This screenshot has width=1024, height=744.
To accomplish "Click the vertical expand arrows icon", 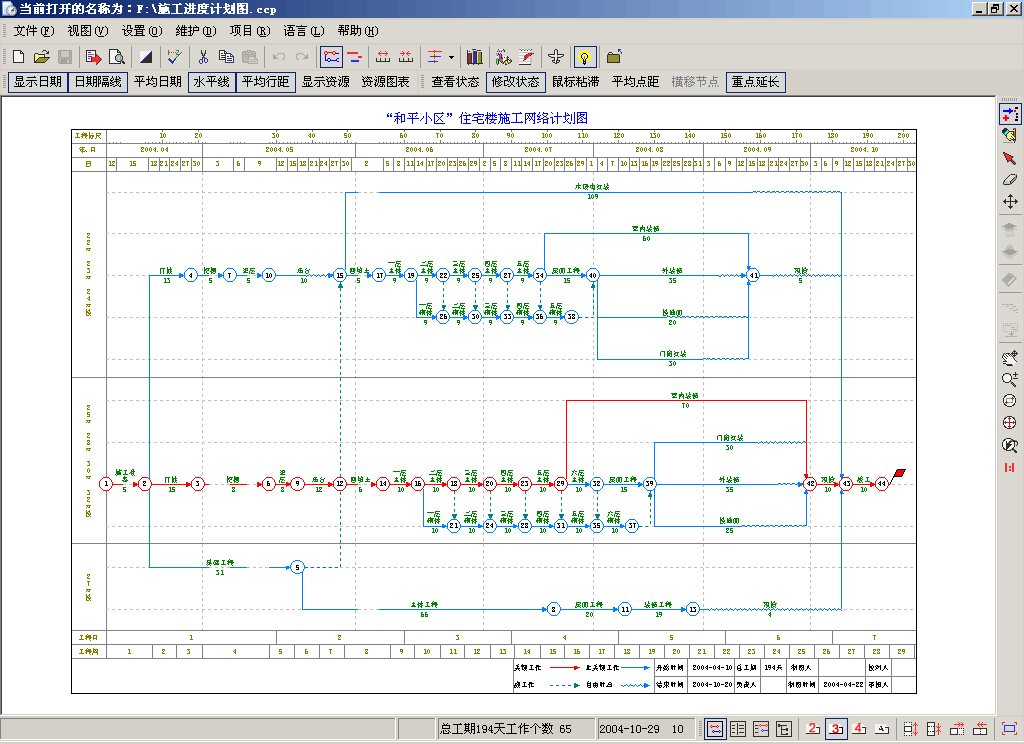I will [x=911, y=728].
